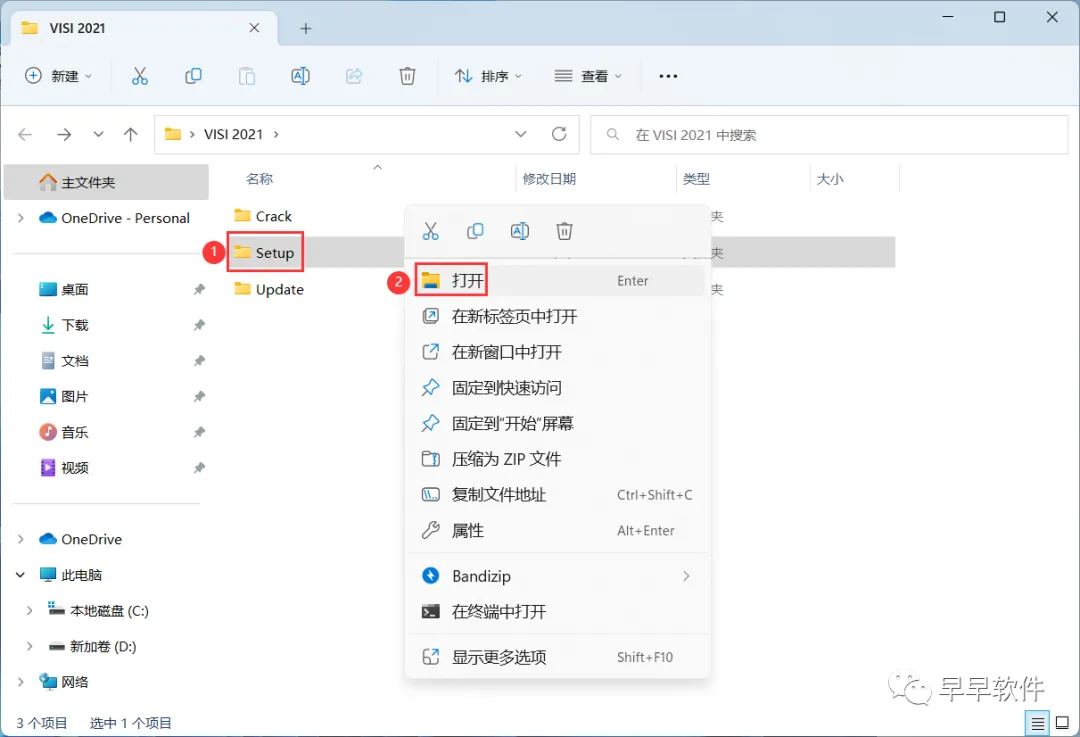
Task: Close the VISI 2021 tab
Action: coord(254,28)
